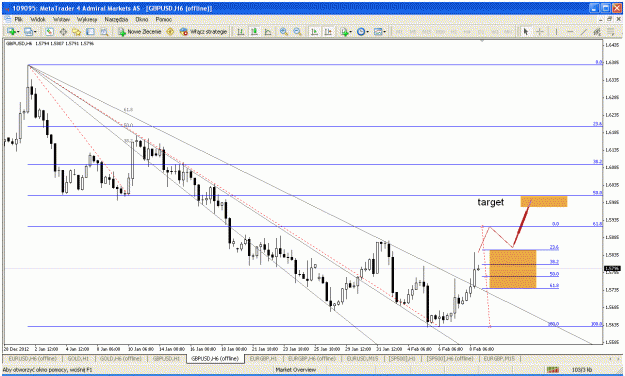The image size is (625, 376).
Task: Switch to EURGBP,M15 chart tab
Action: point(499,359)
